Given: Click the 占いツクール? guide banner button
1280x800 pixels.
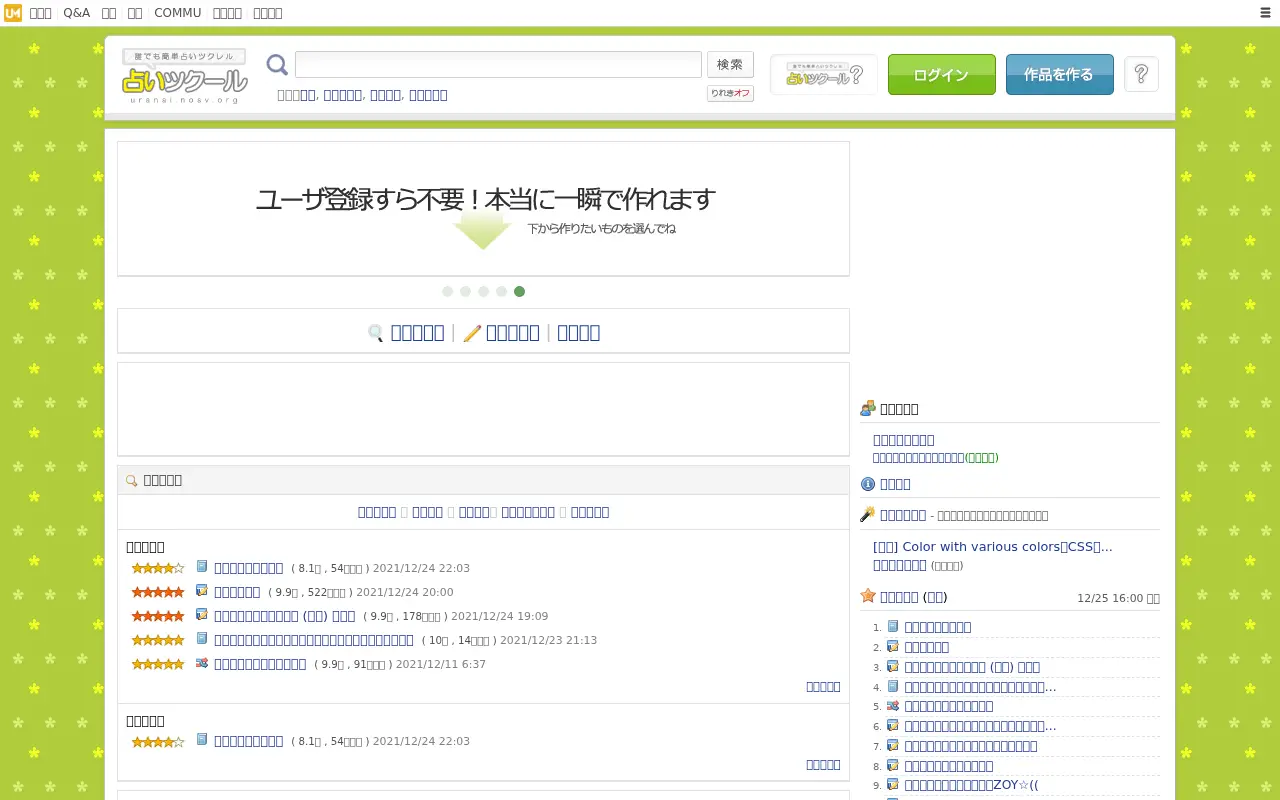Looking at the screenshot, I should coord(824,75).
